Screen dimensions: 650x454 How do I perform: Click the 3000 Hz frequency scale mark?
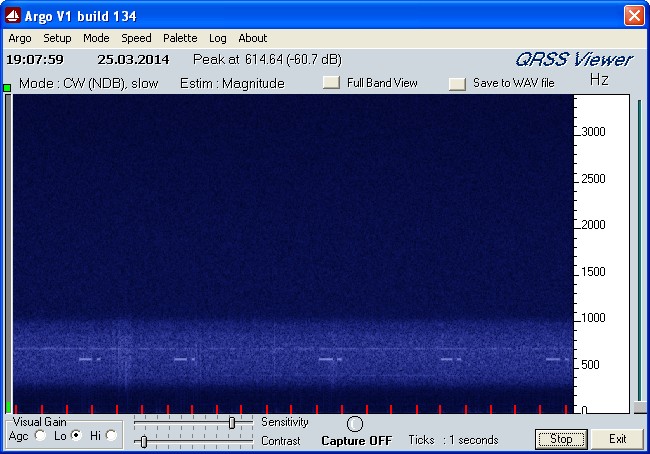593,132
